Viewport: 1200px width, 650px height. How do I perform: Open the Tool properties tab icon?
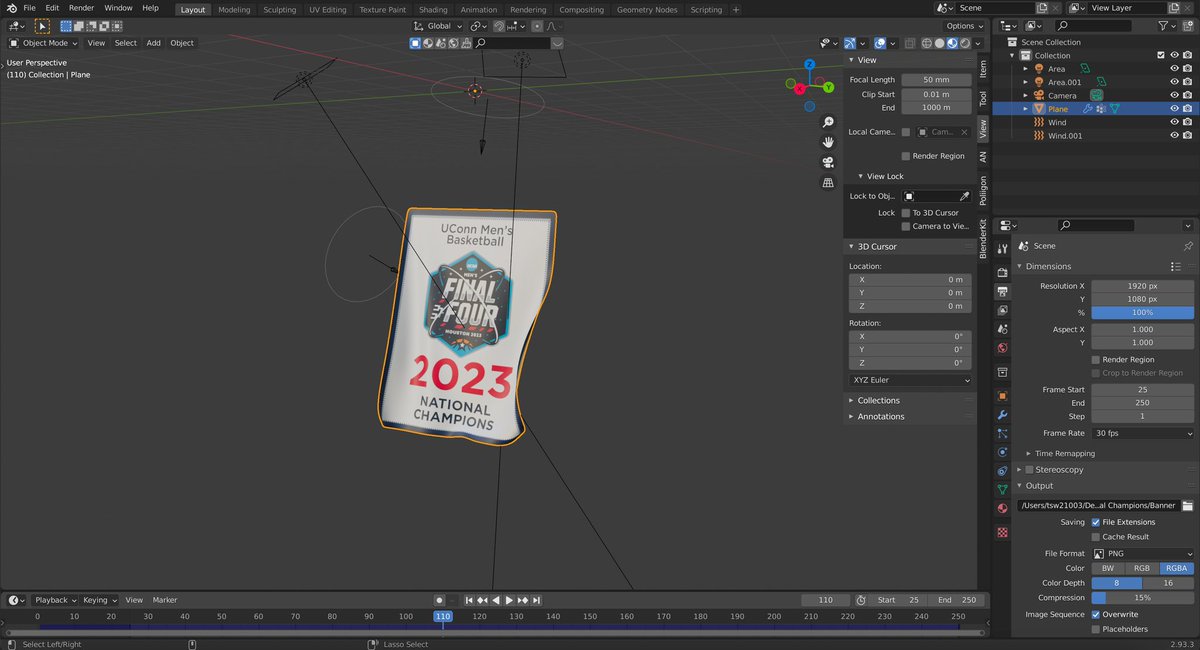1002,248
